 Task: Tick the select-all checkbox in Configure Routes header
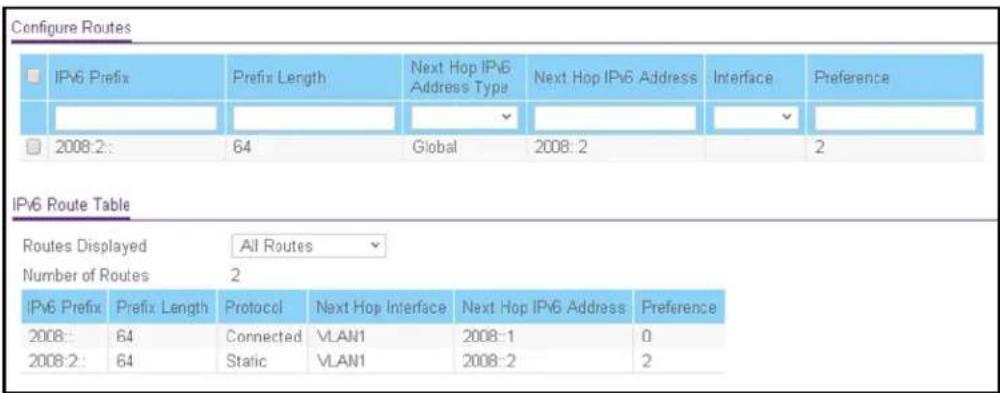pos(33,78)
